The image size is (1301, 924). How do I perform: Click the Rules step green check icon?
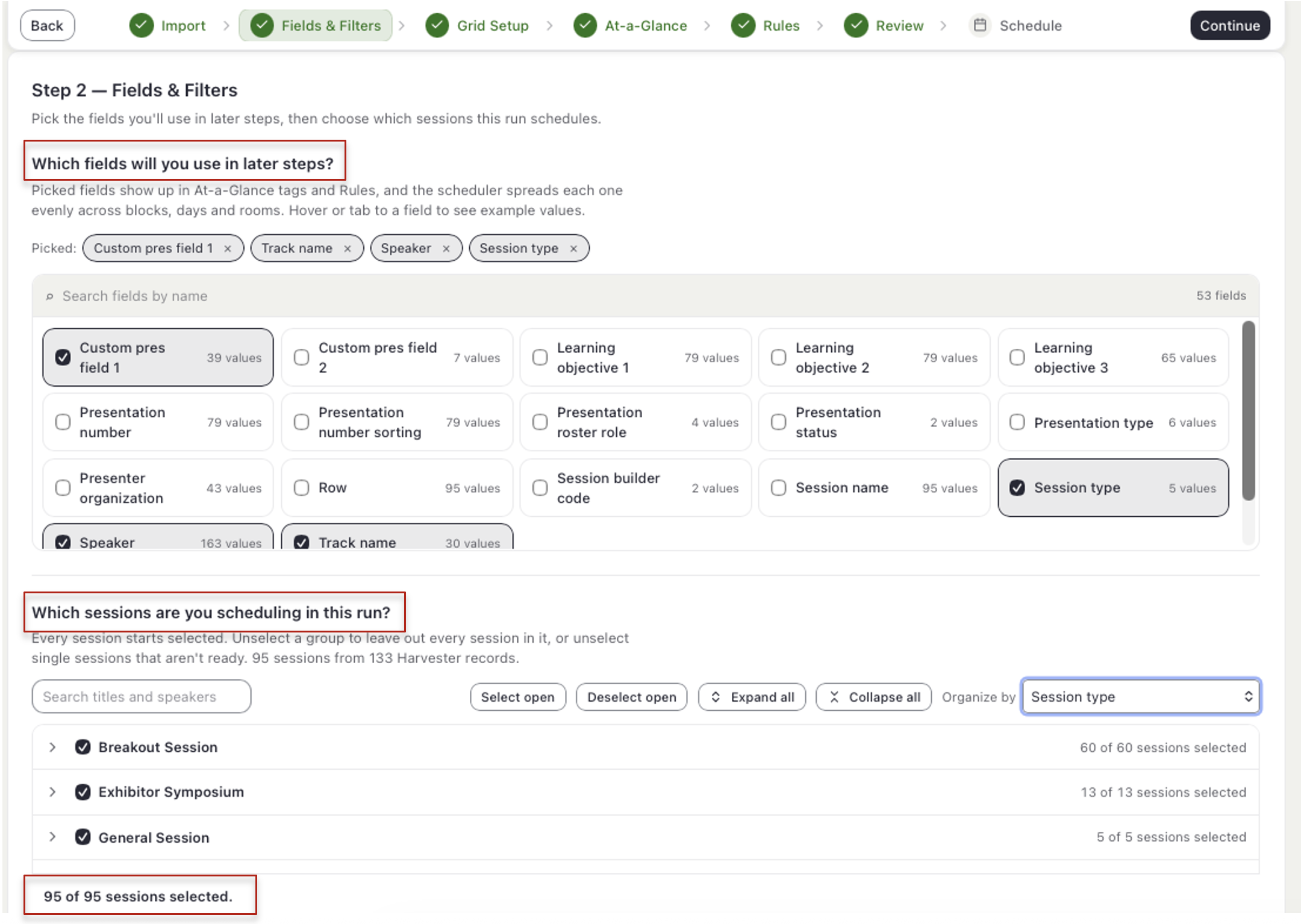coord(743,25)
